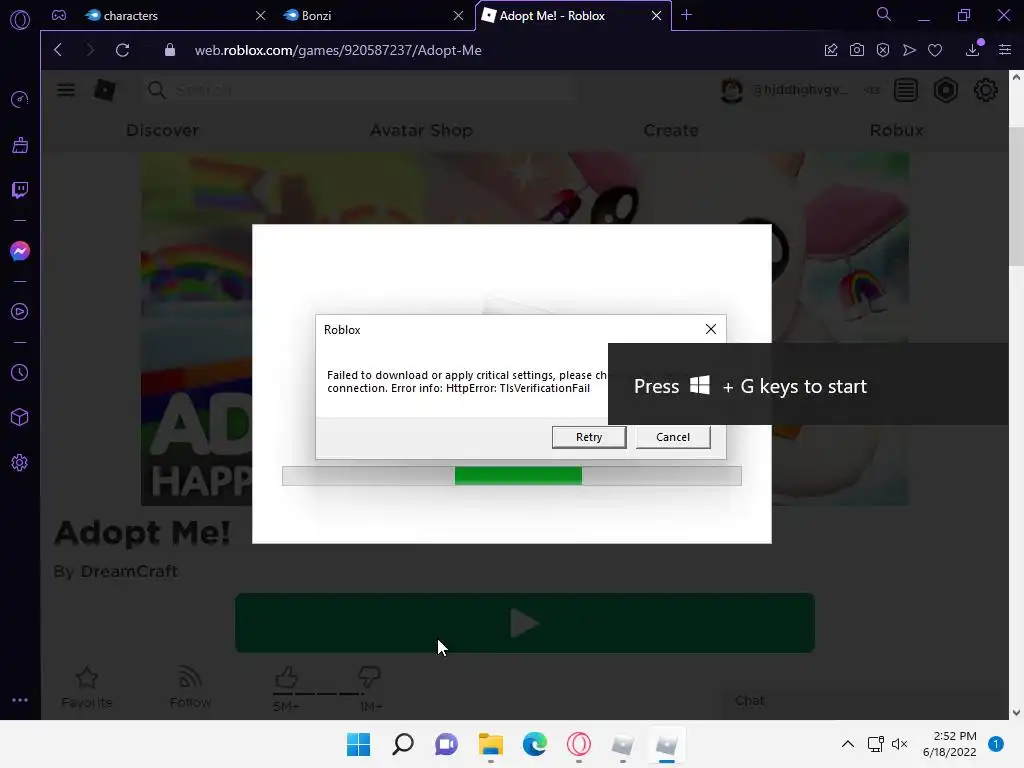Open GX Cleaner in sidebar
The image size is (1024, 768).
tap(20, 145)
